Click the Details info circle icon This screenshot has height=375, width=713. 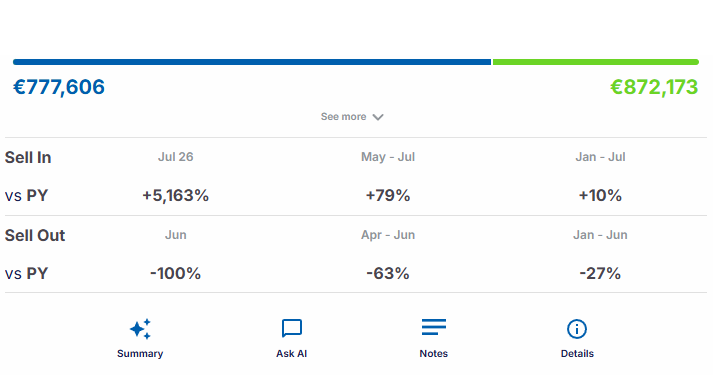[x=577, y=329]
